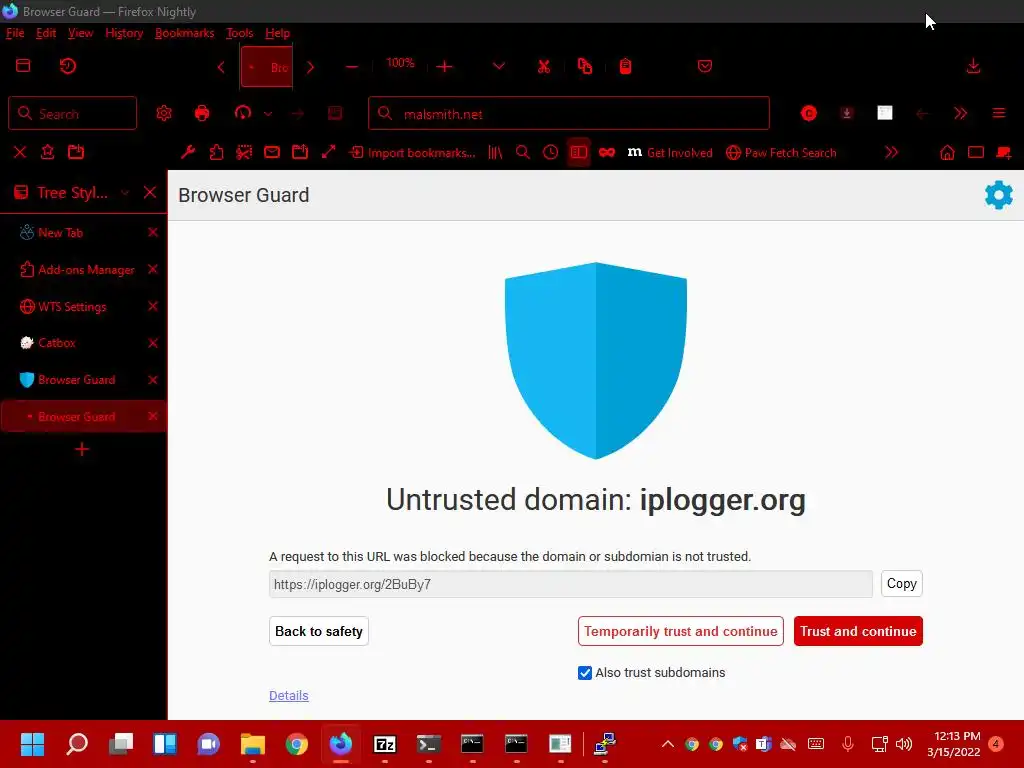Open the Paw Fetch Search bookmark
Screen dimensions: 1024x768
(x=780, y=153)
